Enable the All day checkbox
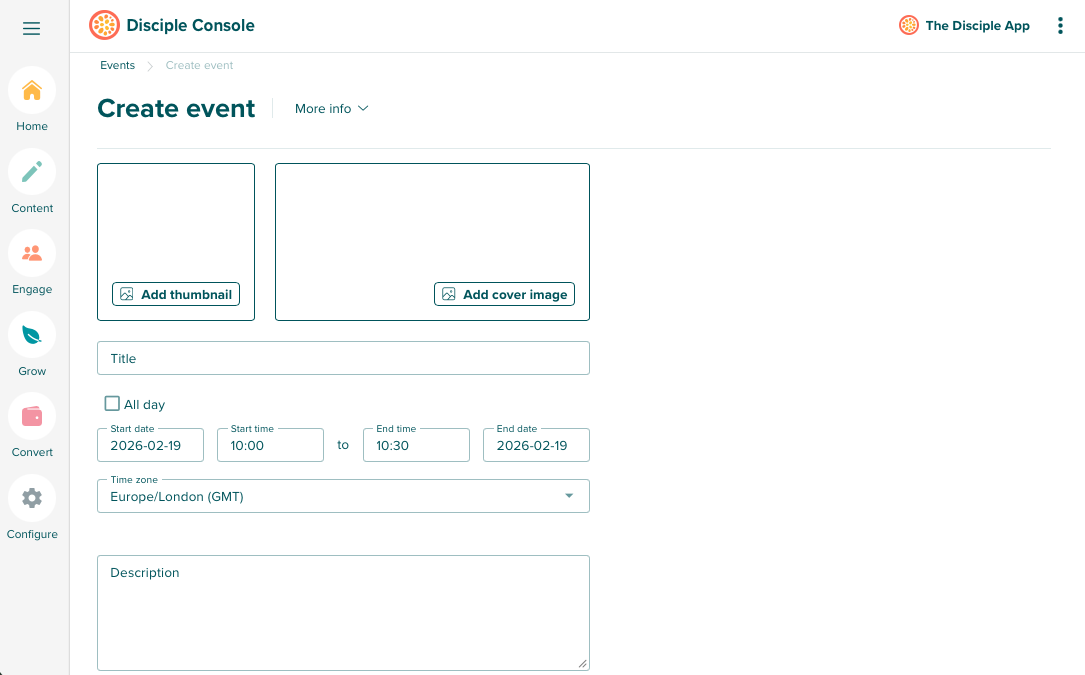This screenshot has height=675, width=1085. click(112, 403)
